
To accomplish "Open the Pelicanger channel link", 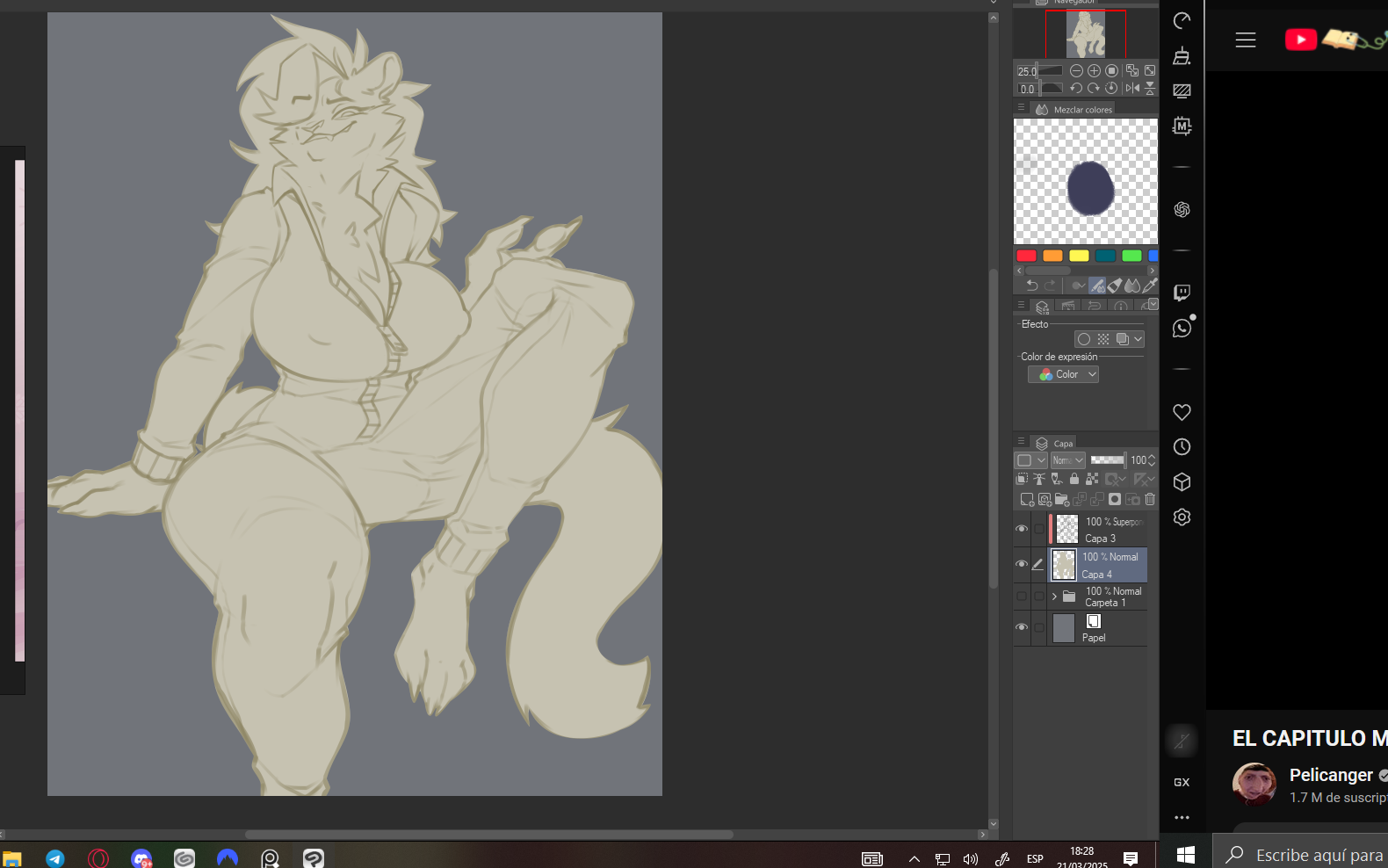I will pyautogui.click(x=1331, y=775).
